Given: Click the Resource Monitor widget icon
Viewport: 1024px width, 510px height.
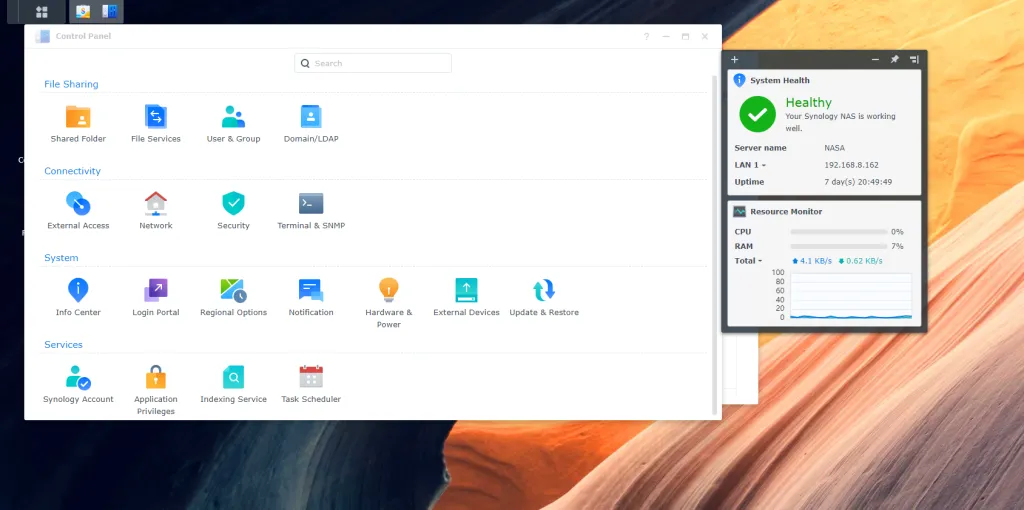Looking at the screenshot, I should pyautogui.click(x=739, y=212).
